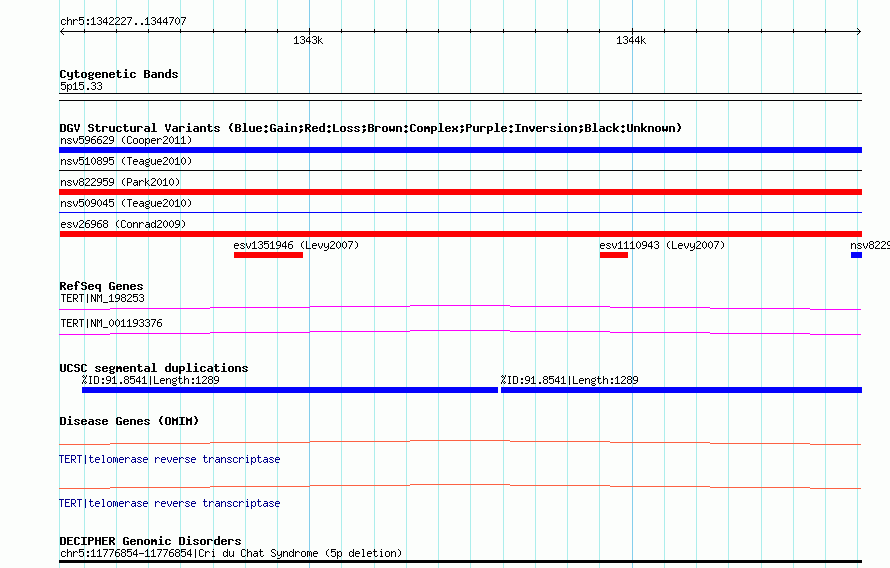Click the red esv1110943 variant bar
Screen dimensions: 890x568
click(x=614, y=255)
